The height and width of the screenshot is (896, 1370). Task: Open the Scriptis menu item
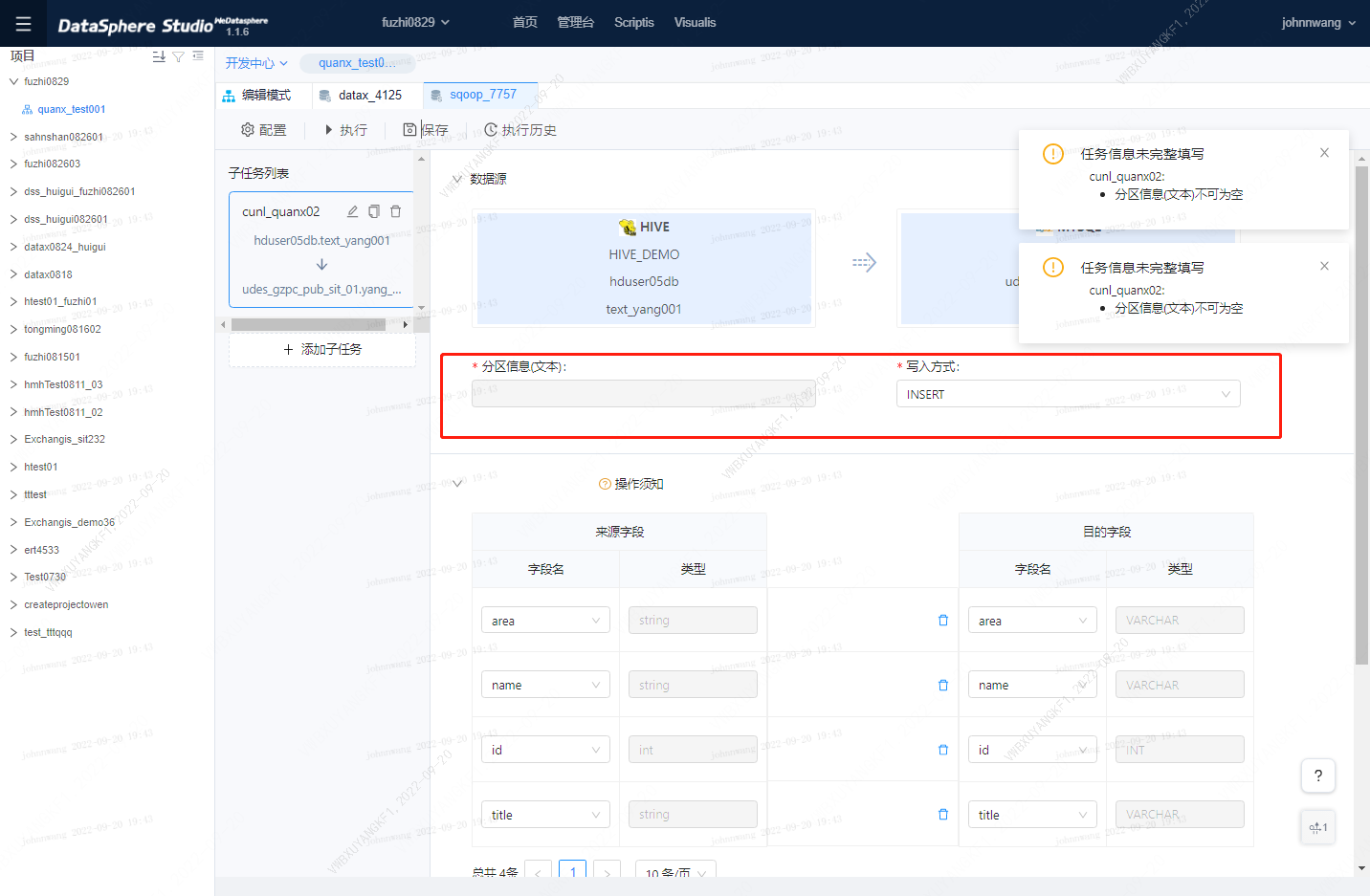[x=633, y=22]
